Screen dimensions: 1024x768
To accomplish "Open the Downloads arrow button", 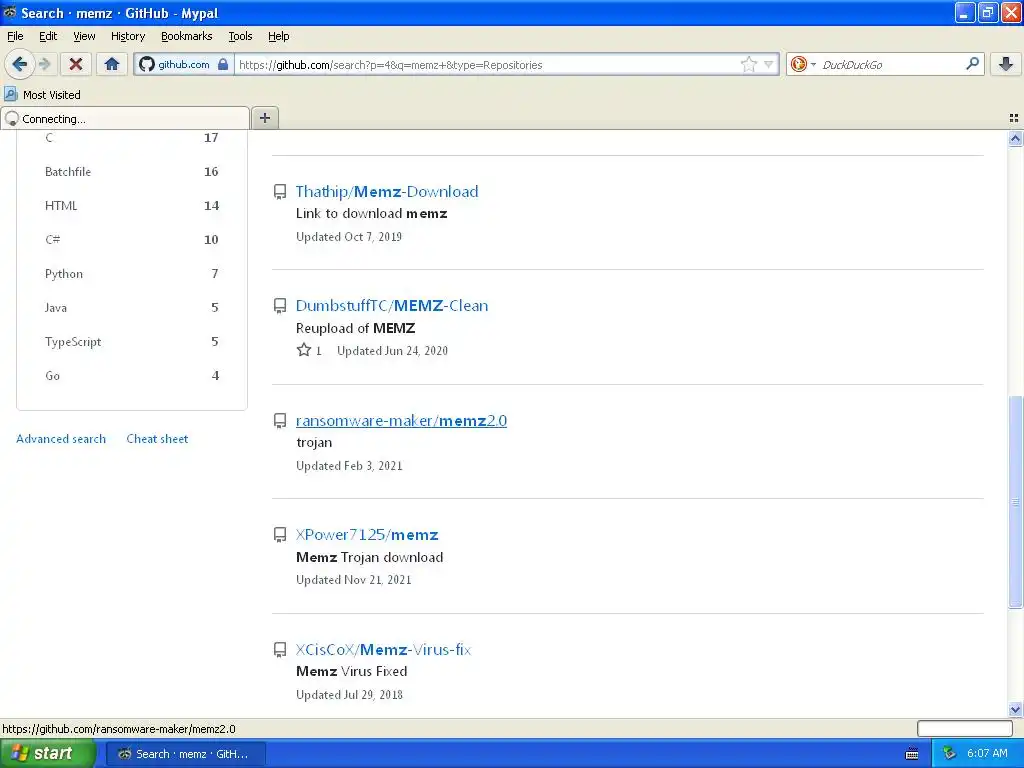I will coord(1006,64).
